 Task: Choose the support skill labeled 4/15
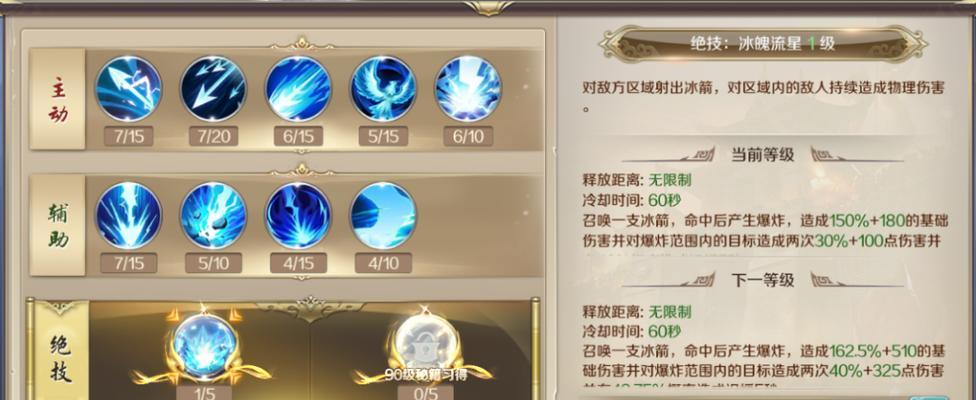click(298, 215)
